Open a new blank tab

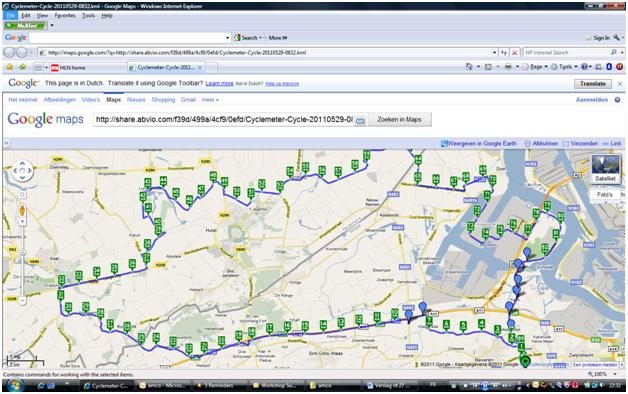pos(211,67)
